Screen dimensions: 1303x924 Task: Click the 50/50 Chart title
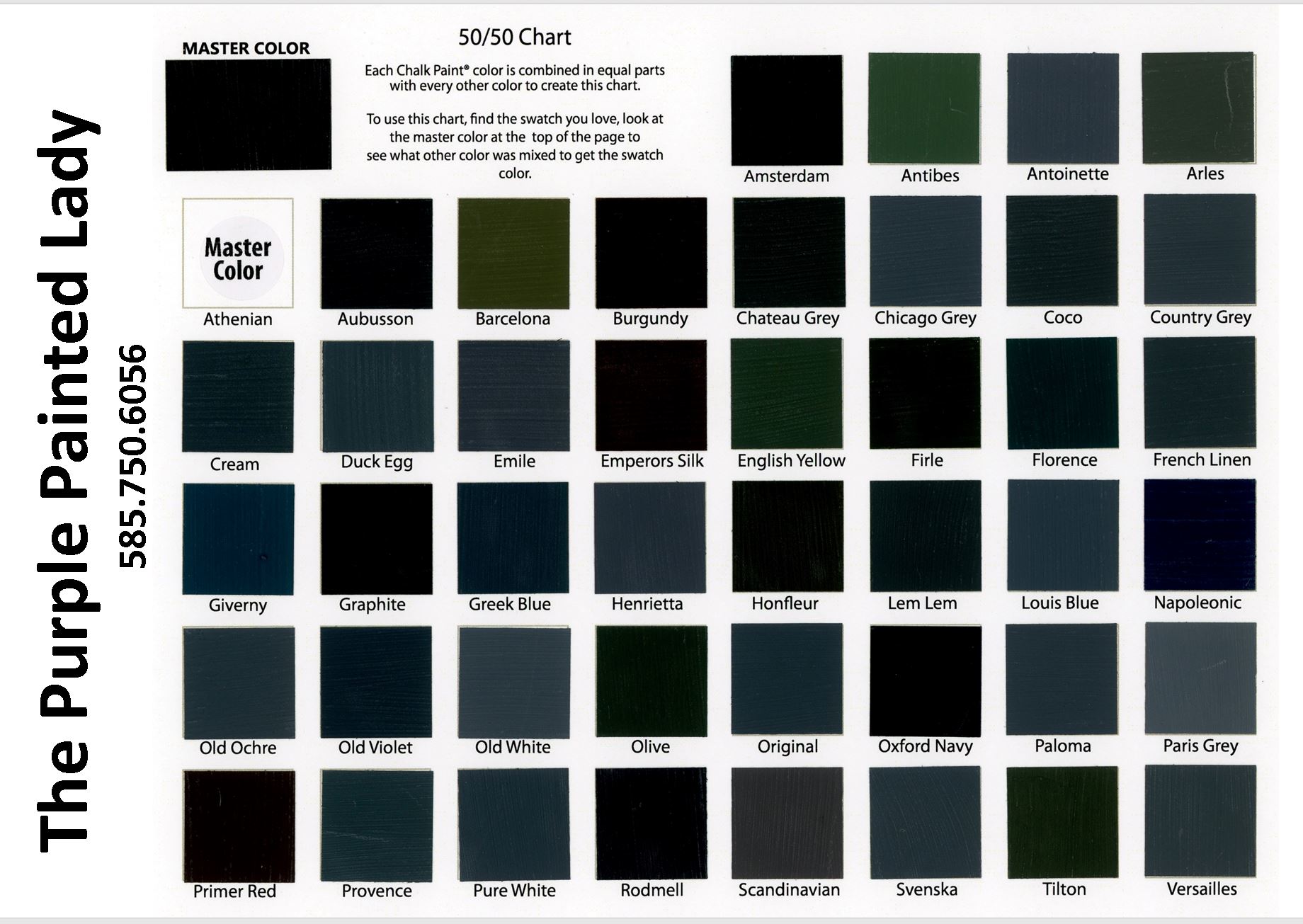(x=515, y=38)
